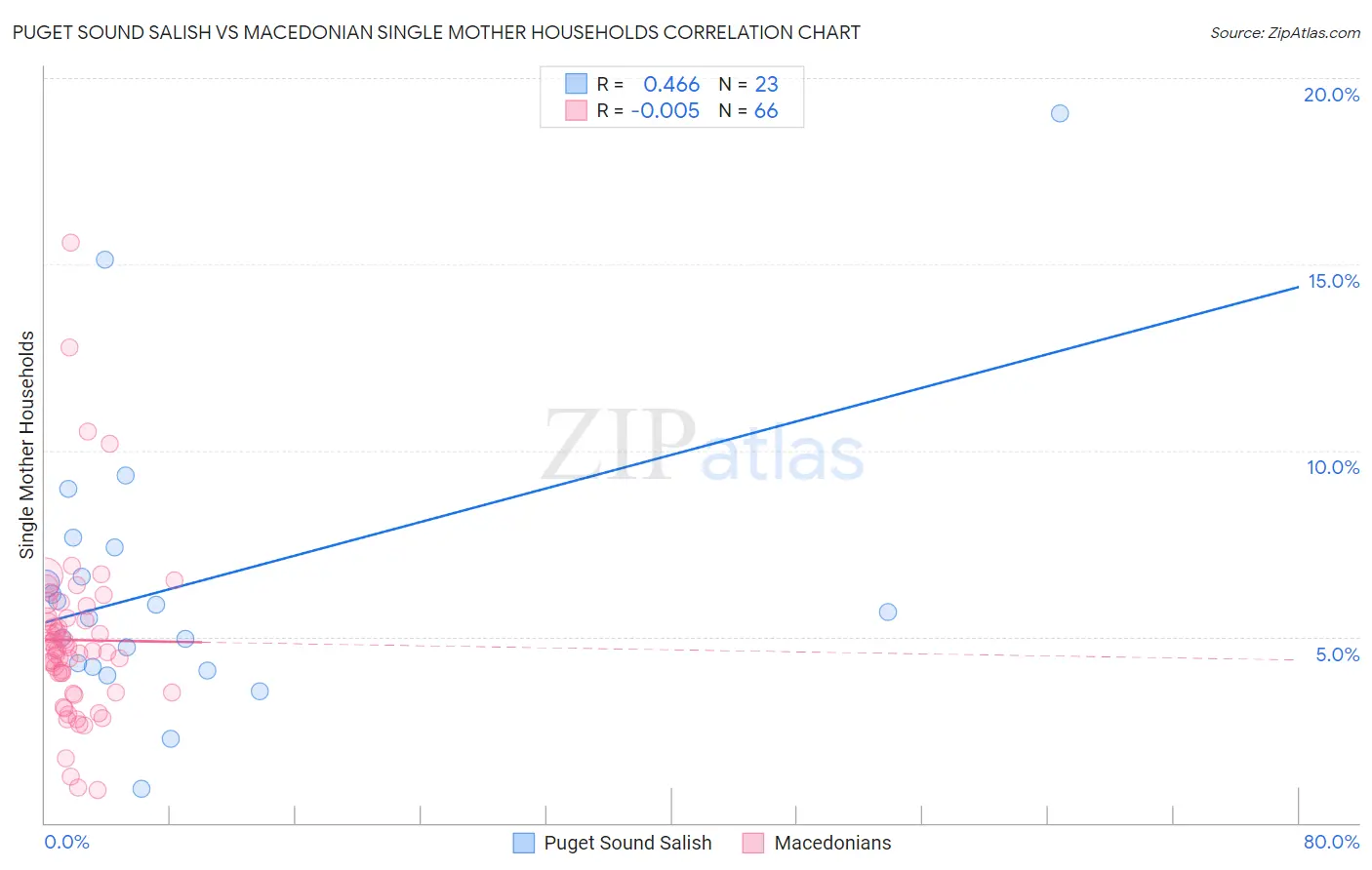The height and width of the screenshot is (870, 1372).
Task: Click the pink Macedonians legend swatch
Action: [752, 843]
